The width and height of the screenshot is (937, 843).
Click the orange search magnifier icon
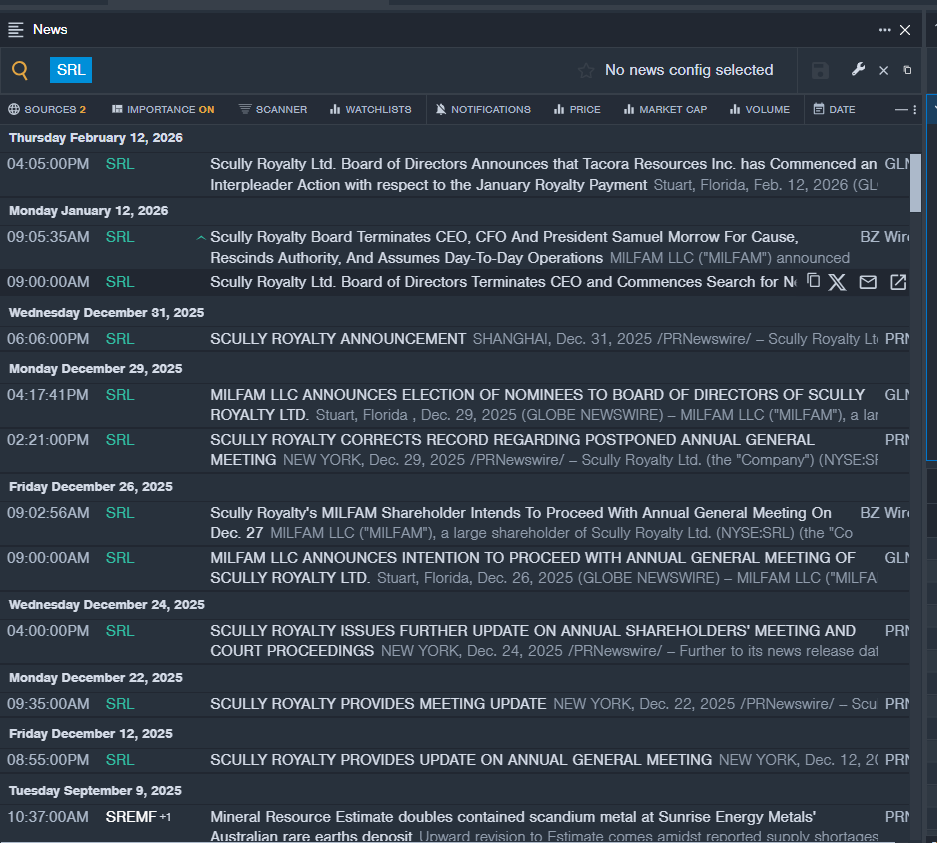click(20, 70)
